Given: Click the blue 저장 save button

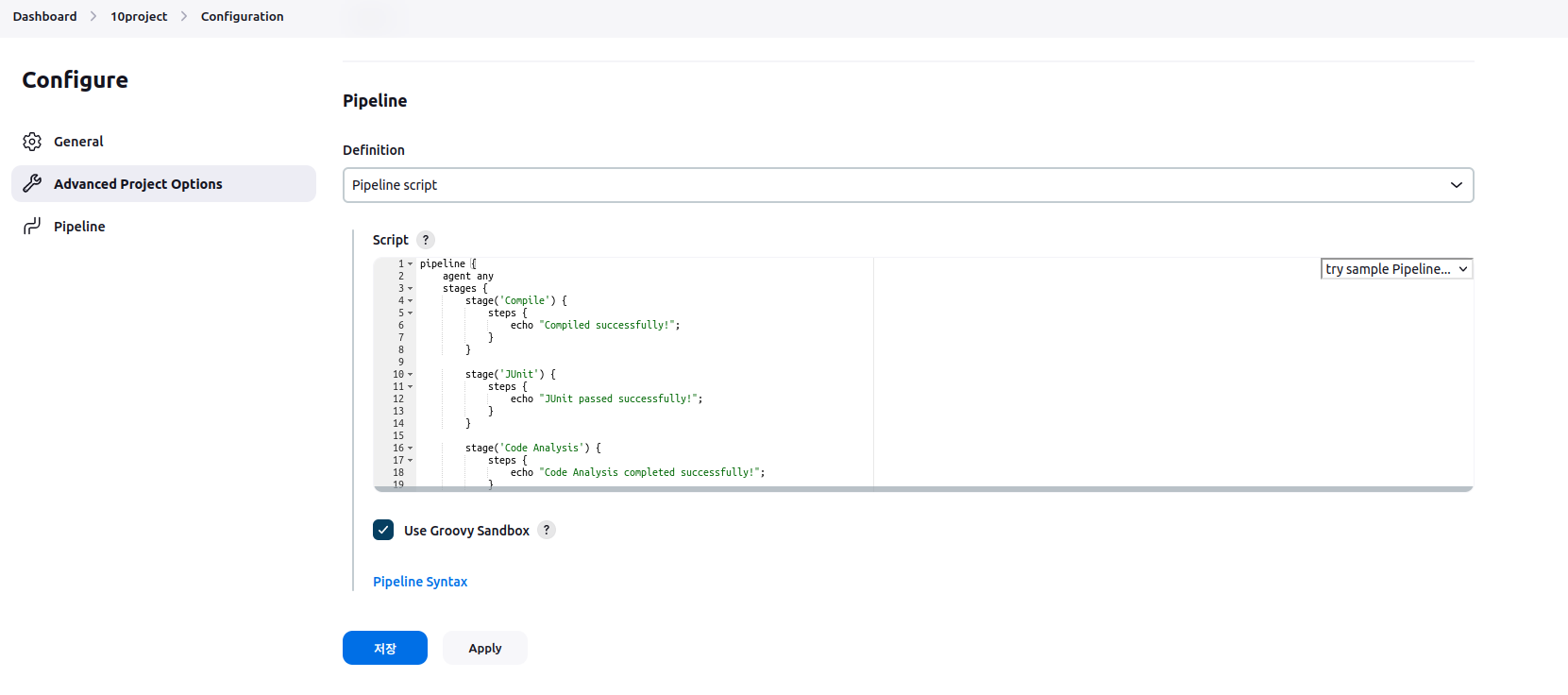Looking at the screenshot, I should tap(385, 648).
